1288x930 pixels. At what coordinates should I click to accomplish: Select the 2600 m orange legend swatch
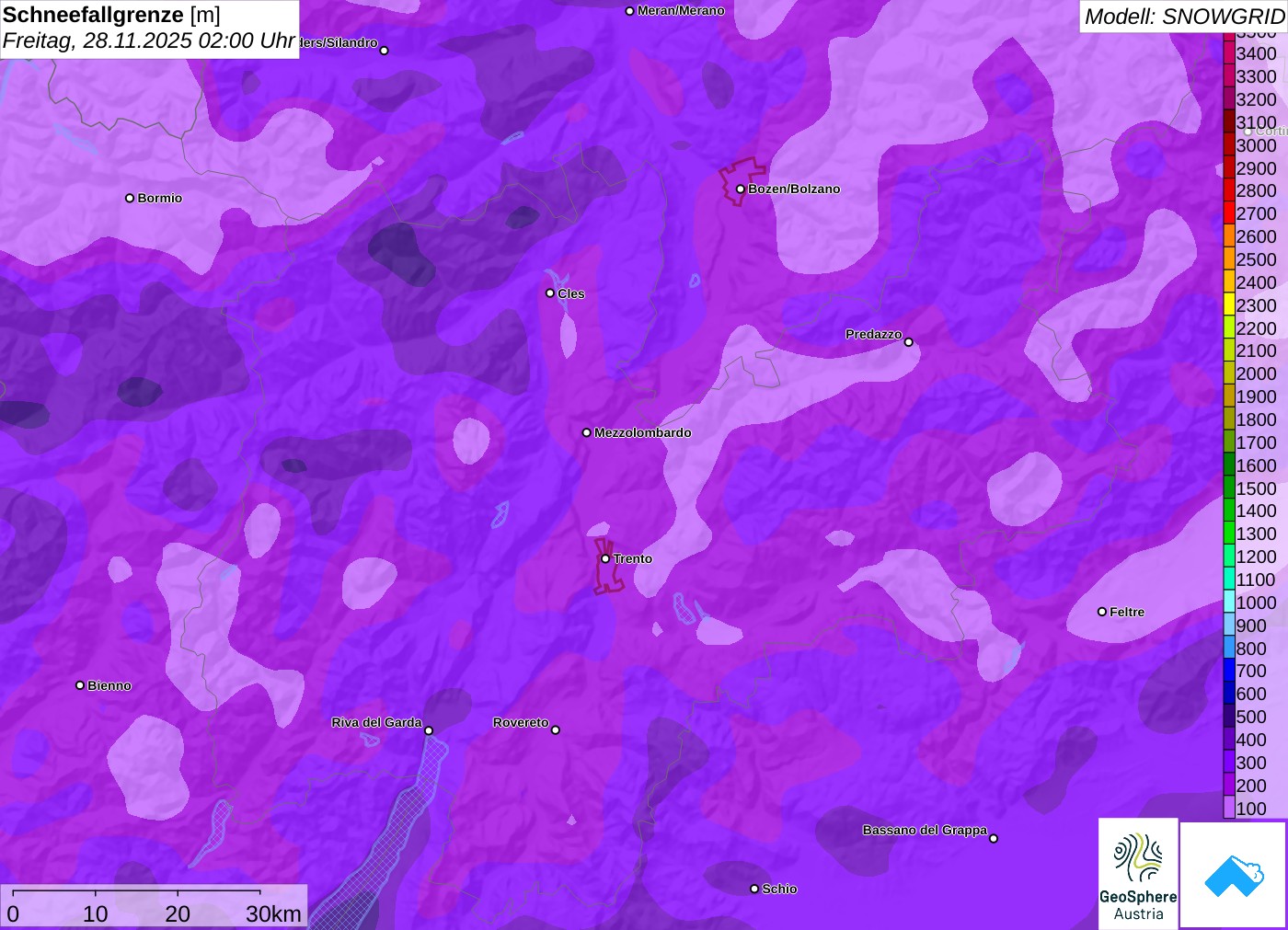(1229, 236)
